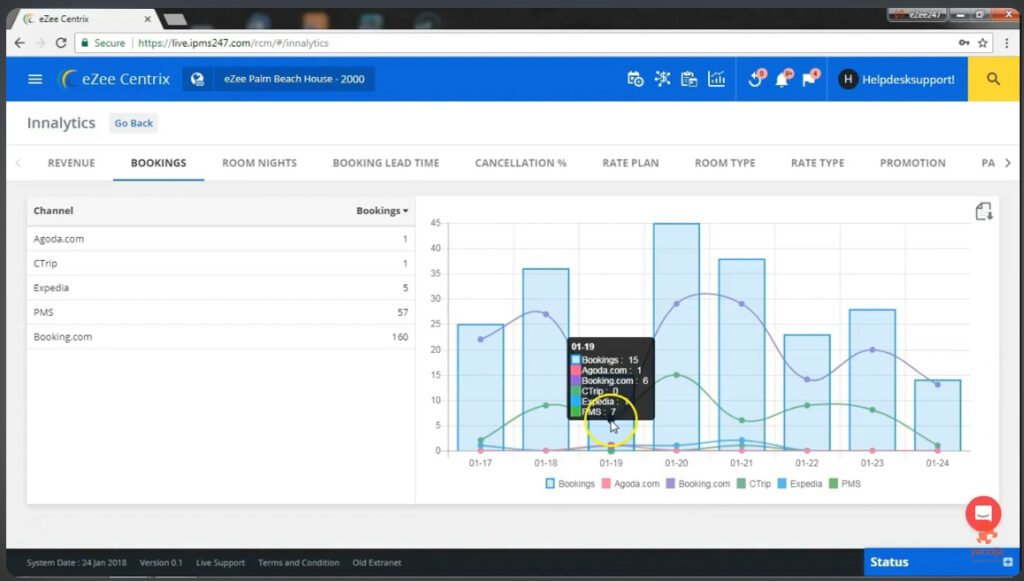The image size is (1024, 581).
Task: Export chart data via the download icon
Action: [983, 211]
